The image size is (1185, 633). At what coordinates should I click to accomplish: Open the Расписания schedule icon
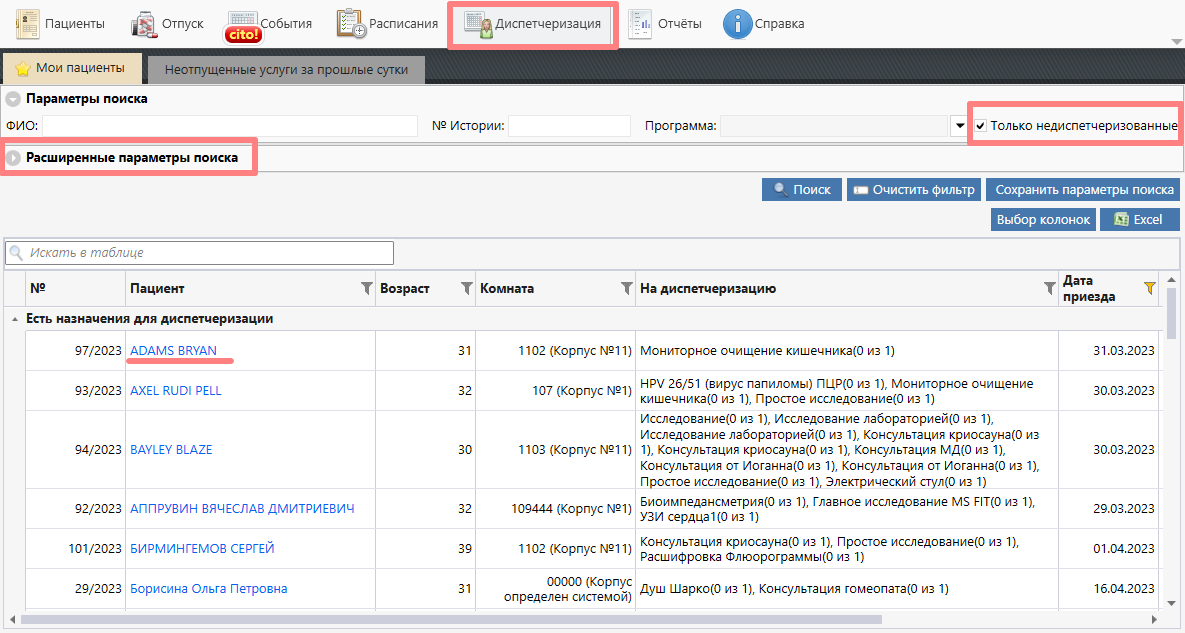point(351,23)
